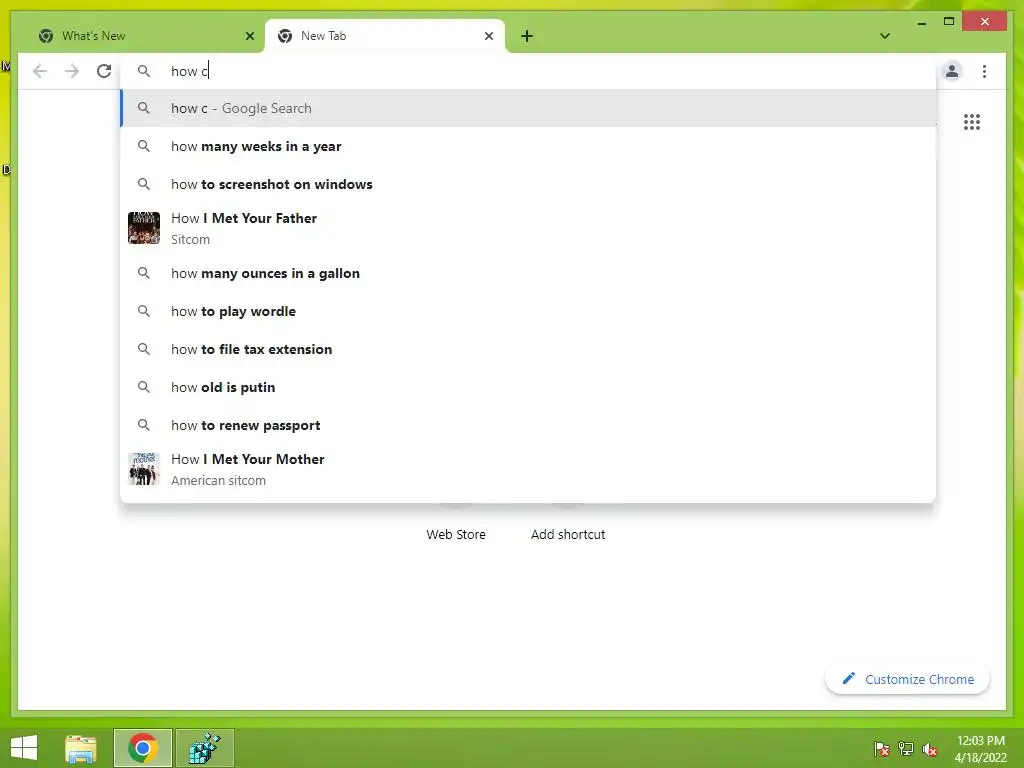
Task: Click How I Met Your Father thumbnail
Action: [144, 228]
